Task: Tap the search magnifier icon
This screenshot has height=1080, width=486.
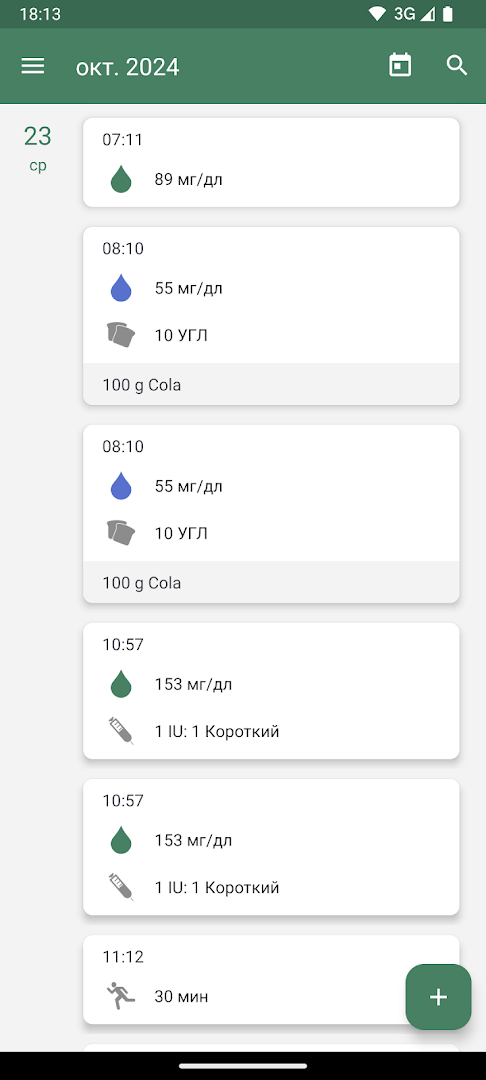Action: tap(457, 65)
